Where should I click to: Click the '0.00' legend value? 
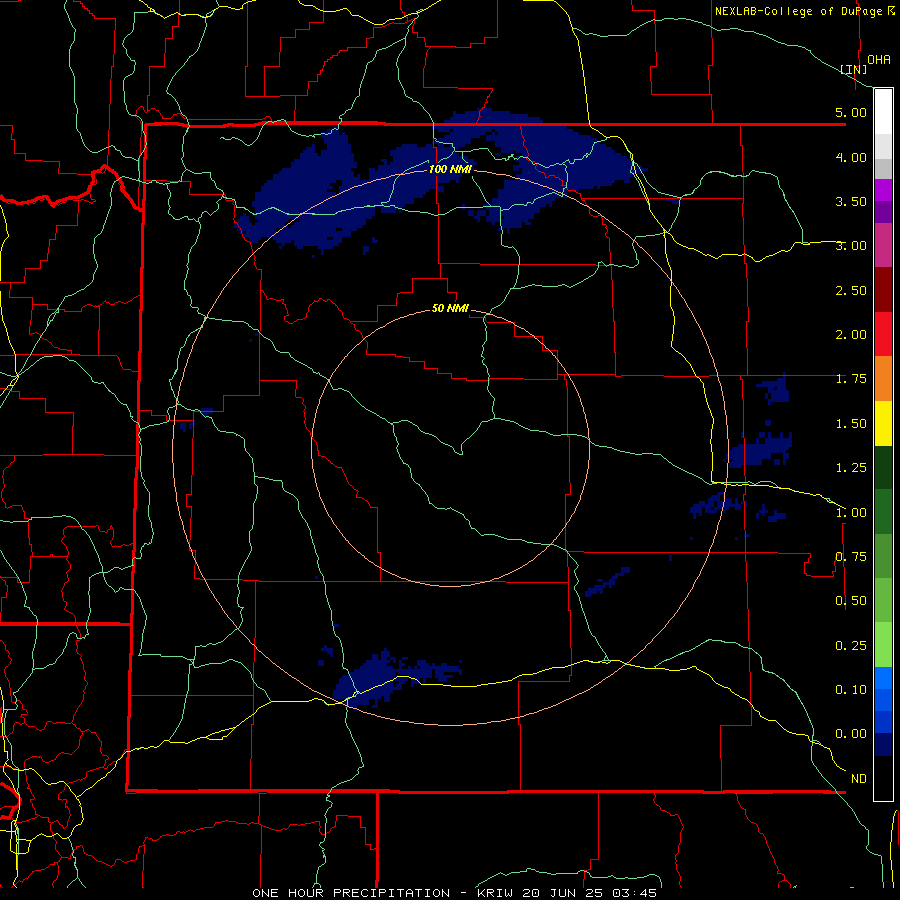[851, 734]
